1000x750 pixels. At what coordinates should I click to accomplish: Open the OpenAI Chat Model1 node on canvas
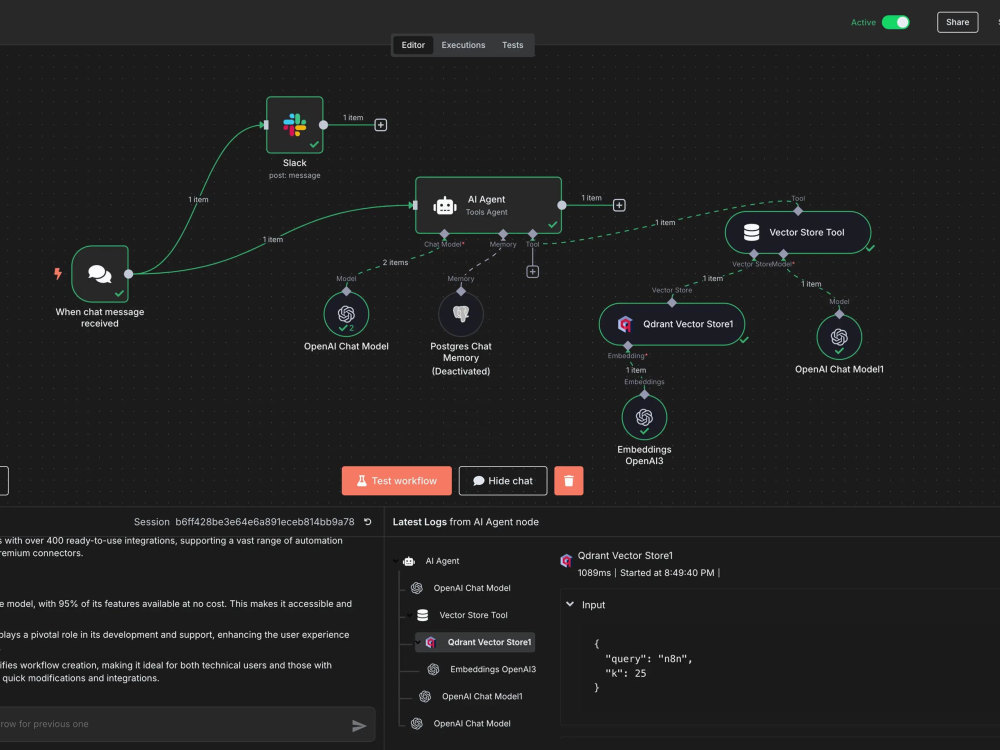click(x=839, y=337)
